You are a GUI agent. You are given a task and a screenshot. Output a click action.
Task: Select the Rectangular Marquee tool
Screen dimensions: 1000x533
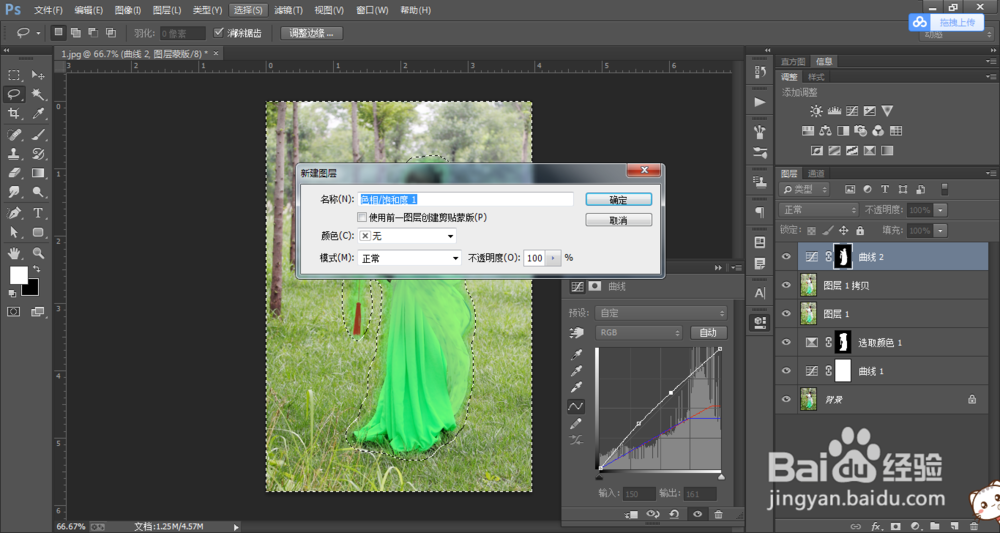pyautogui.click(x=14, y=75)
